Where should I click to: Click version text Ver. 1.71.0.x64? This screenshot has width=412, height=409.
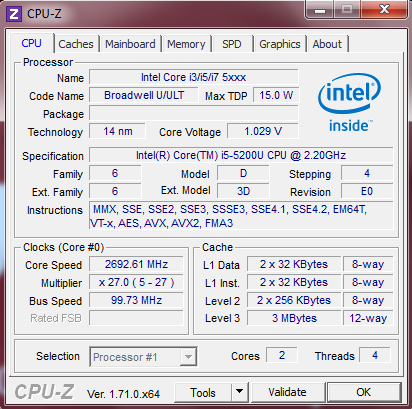point(123,394)
